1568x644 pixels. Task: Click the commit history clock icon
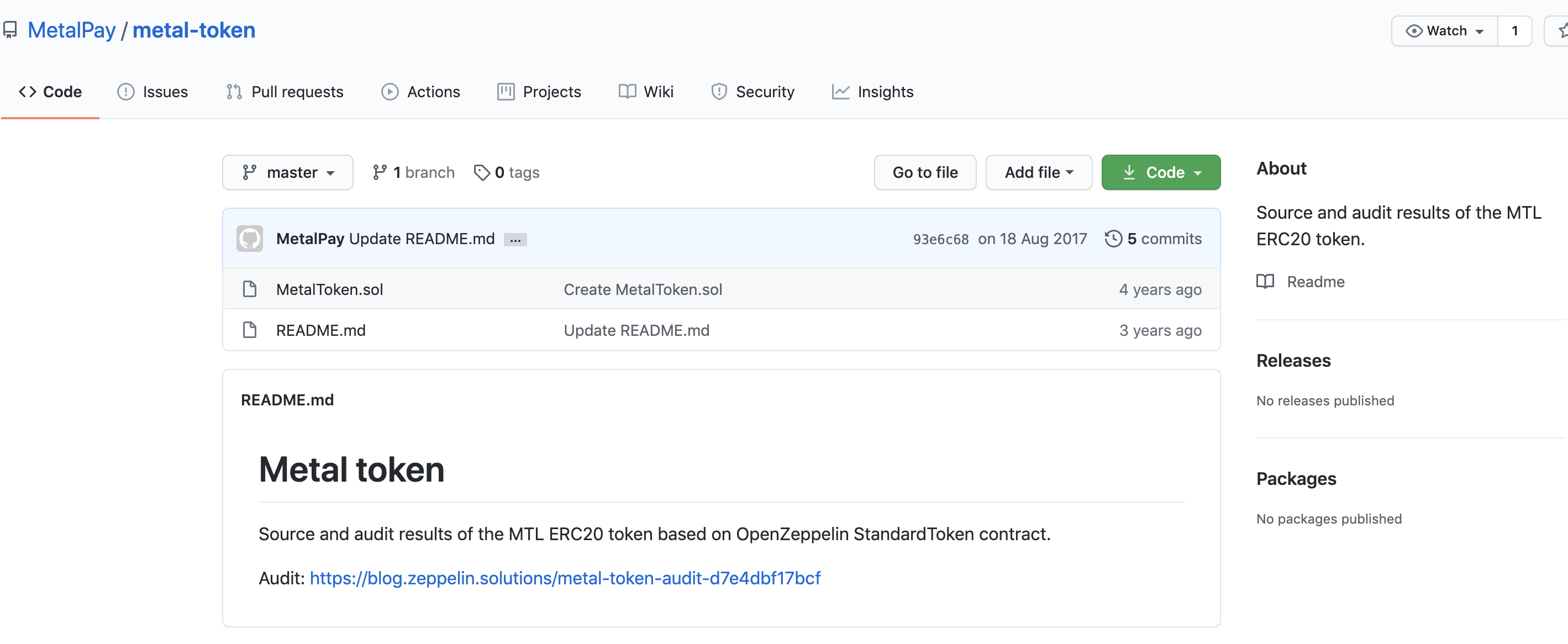coord(1113,239)
